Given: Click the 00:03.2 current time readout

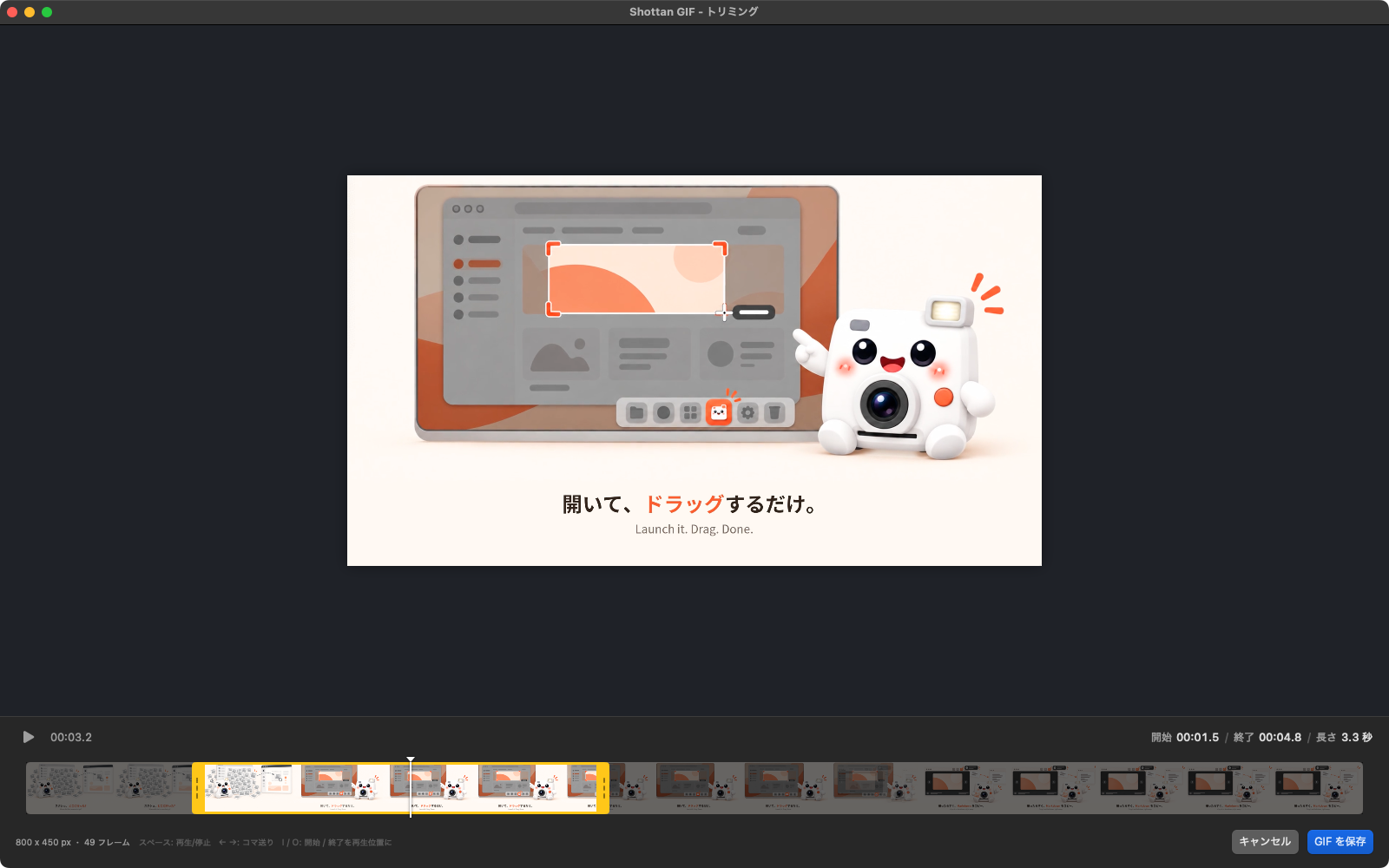Looking at the screenshot, I should (x=71, y=737).
